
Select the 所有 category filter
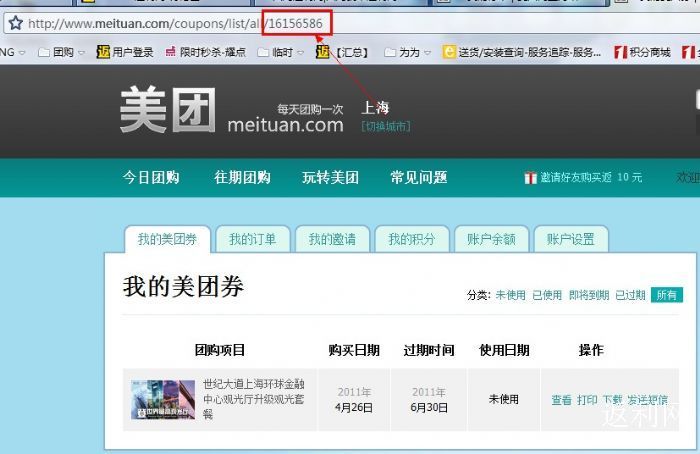point(667,295)
